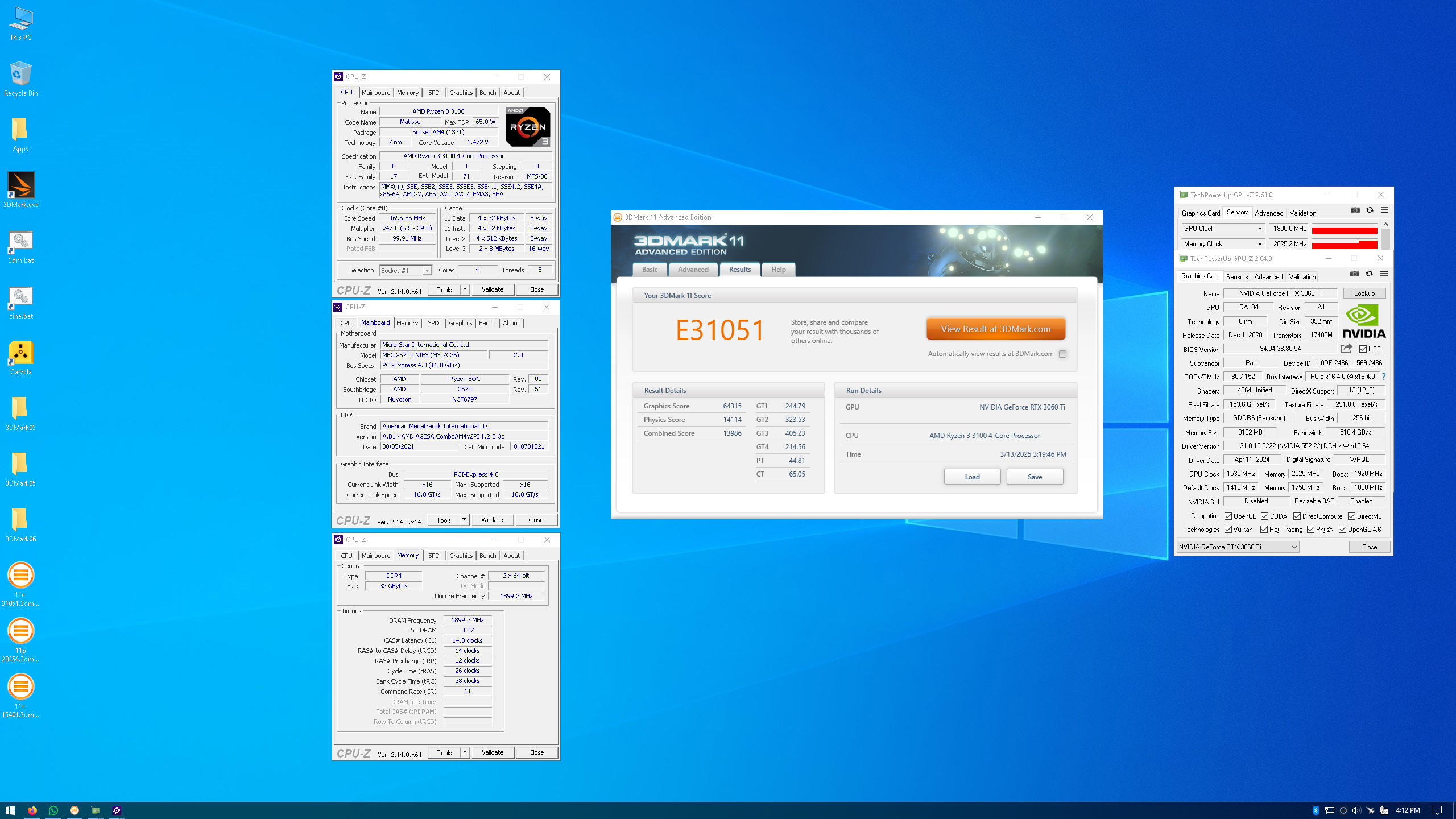This screenshot has height=819, width=1456.
Task: Toggle automatically view results at 3DMark.com checkbox
Action: (x=1062, y=354)
